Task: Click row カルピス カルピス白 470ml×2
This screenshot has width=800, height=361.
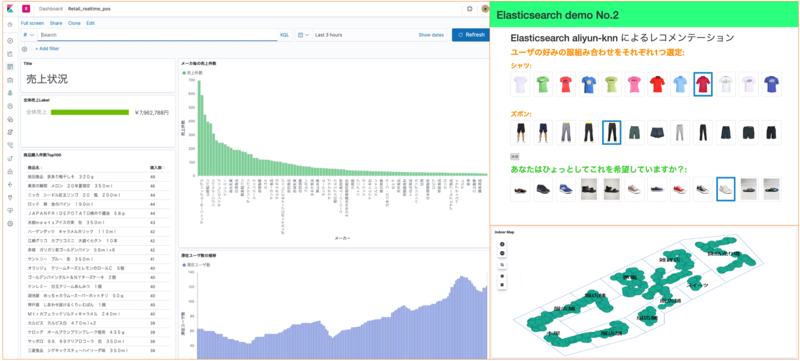Action: (98, 323)
